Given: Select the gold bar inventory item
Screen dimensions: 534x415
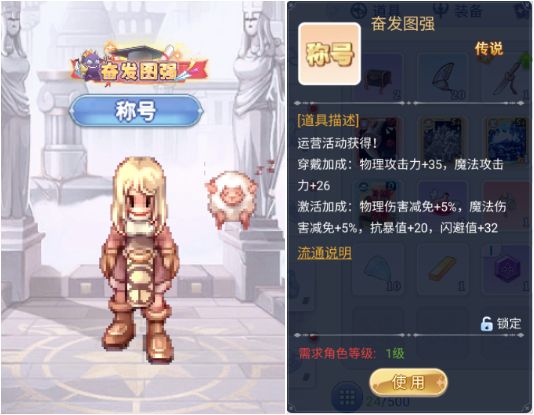Looking at the screenshot, I should point(442,269).
